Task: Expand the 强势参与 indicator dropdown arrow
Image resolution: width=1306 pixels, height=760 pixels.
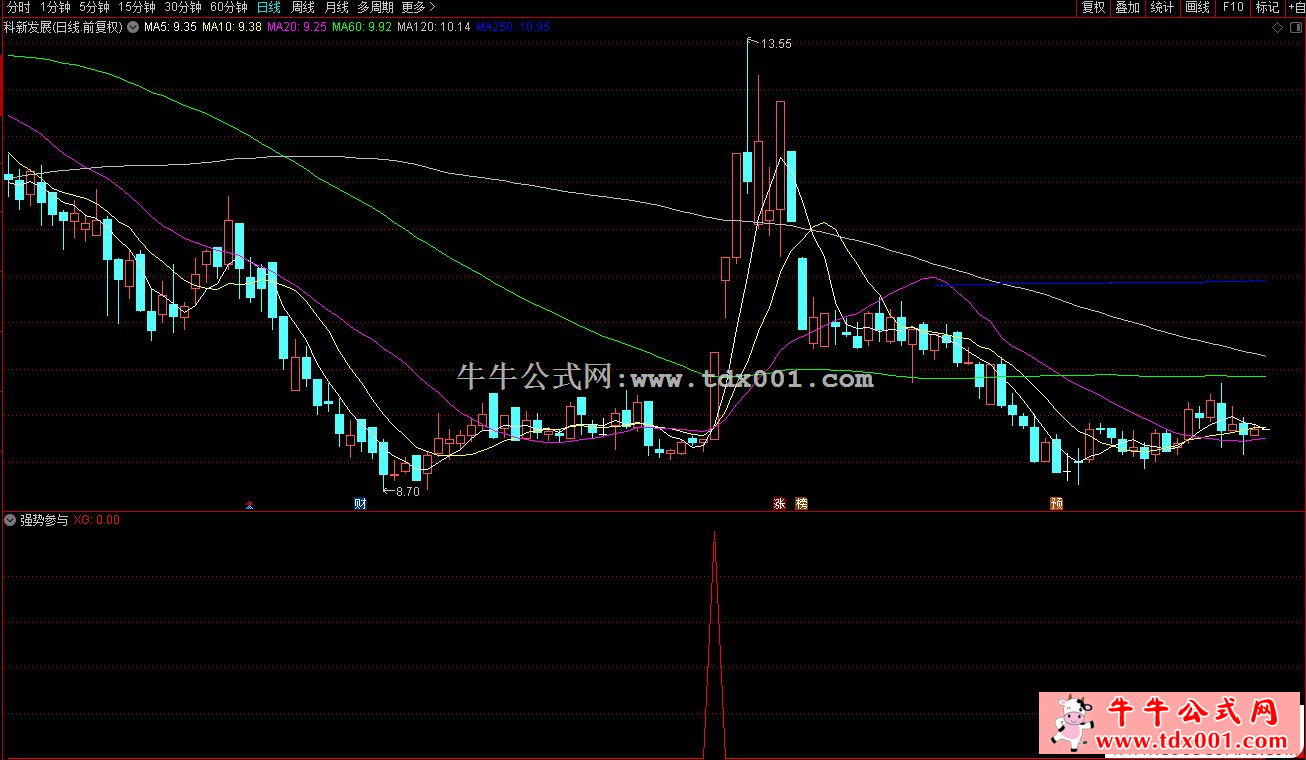Action: (11, 520)
